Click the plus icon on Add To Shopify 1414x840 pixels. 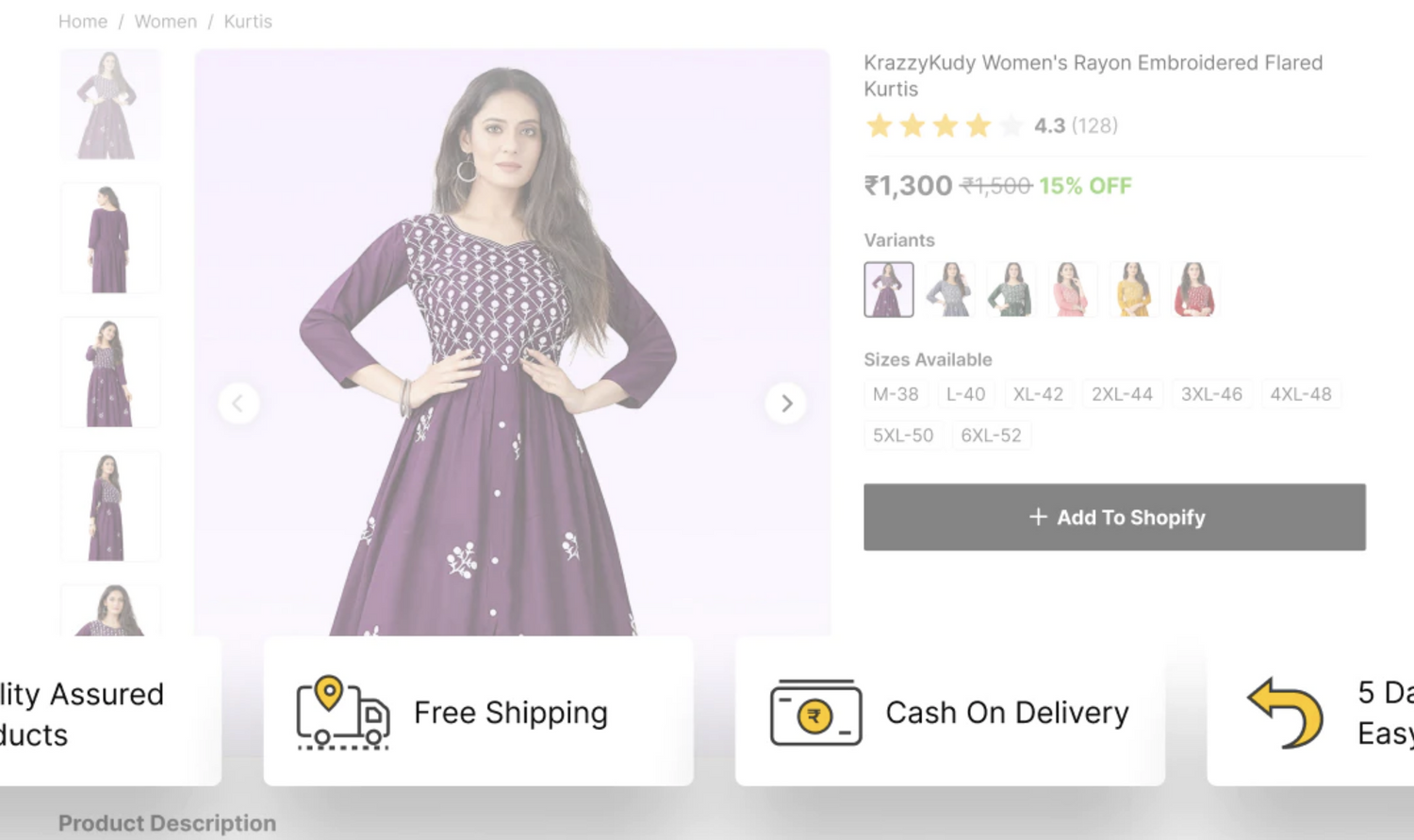1038,517
